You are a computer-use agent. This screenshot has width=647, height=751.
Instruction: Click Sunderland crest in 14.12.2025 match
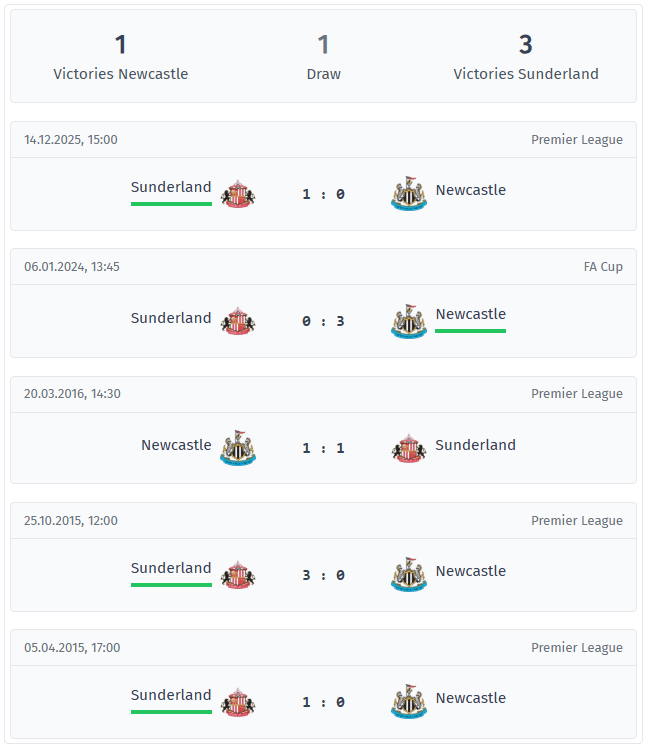(x=237, y=193)
